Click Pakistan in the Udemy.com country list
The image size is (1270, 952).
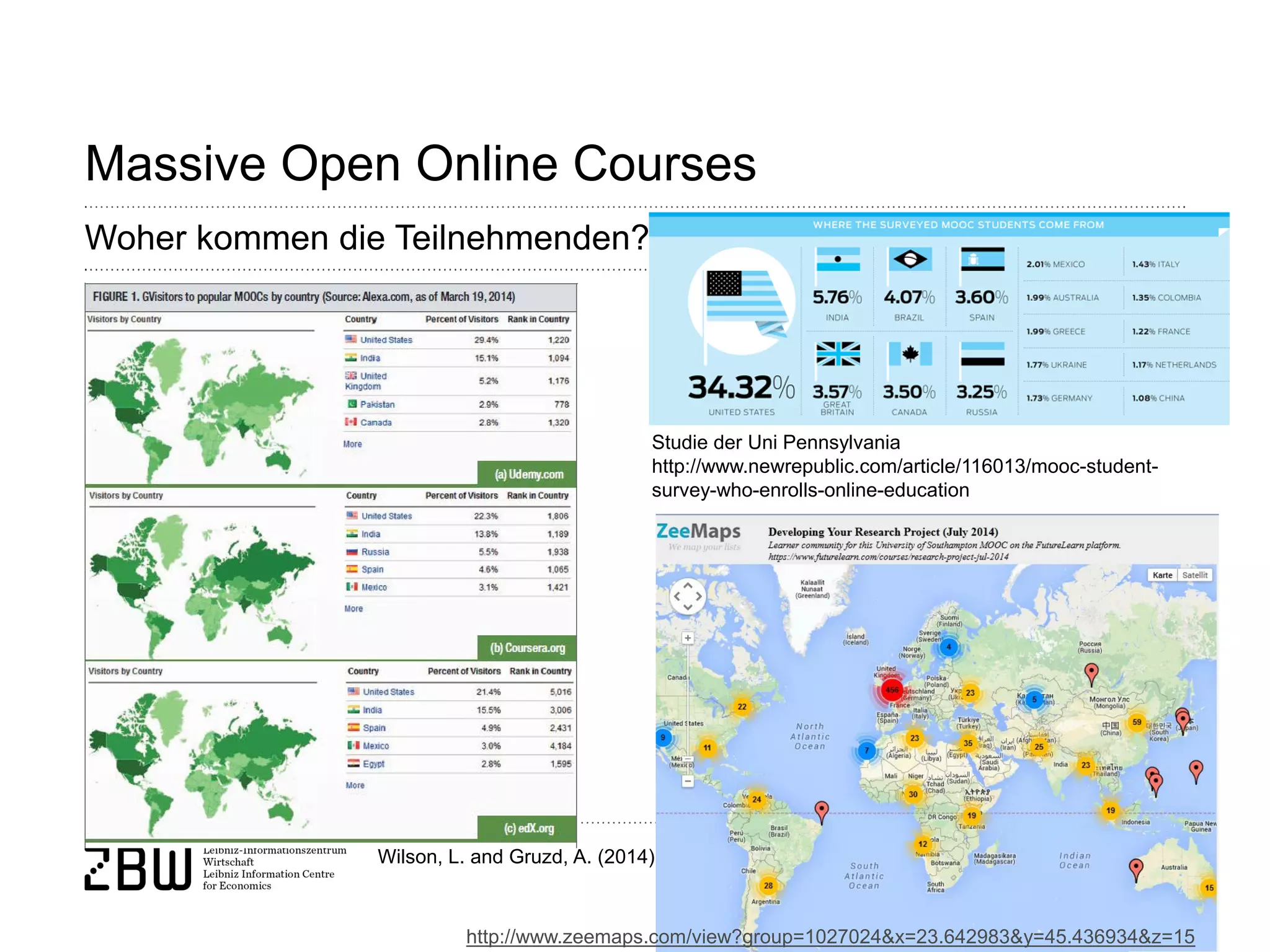click(377, 404)
